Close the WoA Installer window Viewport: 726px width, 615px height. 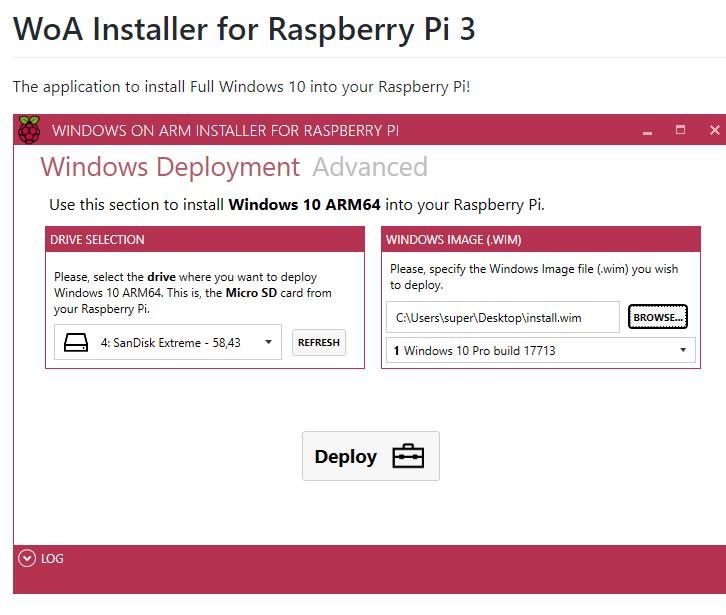[714, 130]
